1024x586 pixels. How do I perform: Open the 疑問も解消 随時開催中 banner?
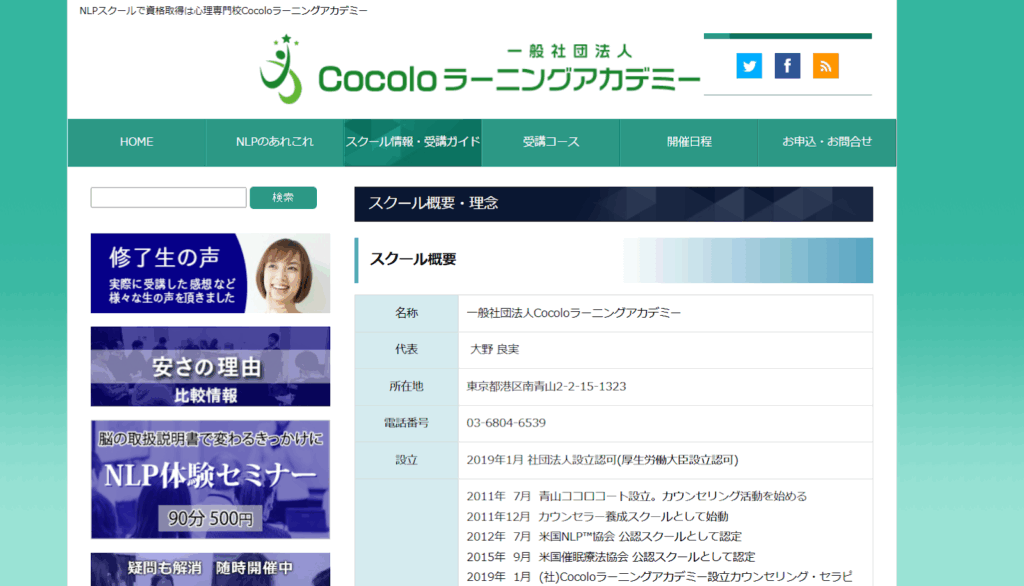pyautogui.click(x=210, y=569)
